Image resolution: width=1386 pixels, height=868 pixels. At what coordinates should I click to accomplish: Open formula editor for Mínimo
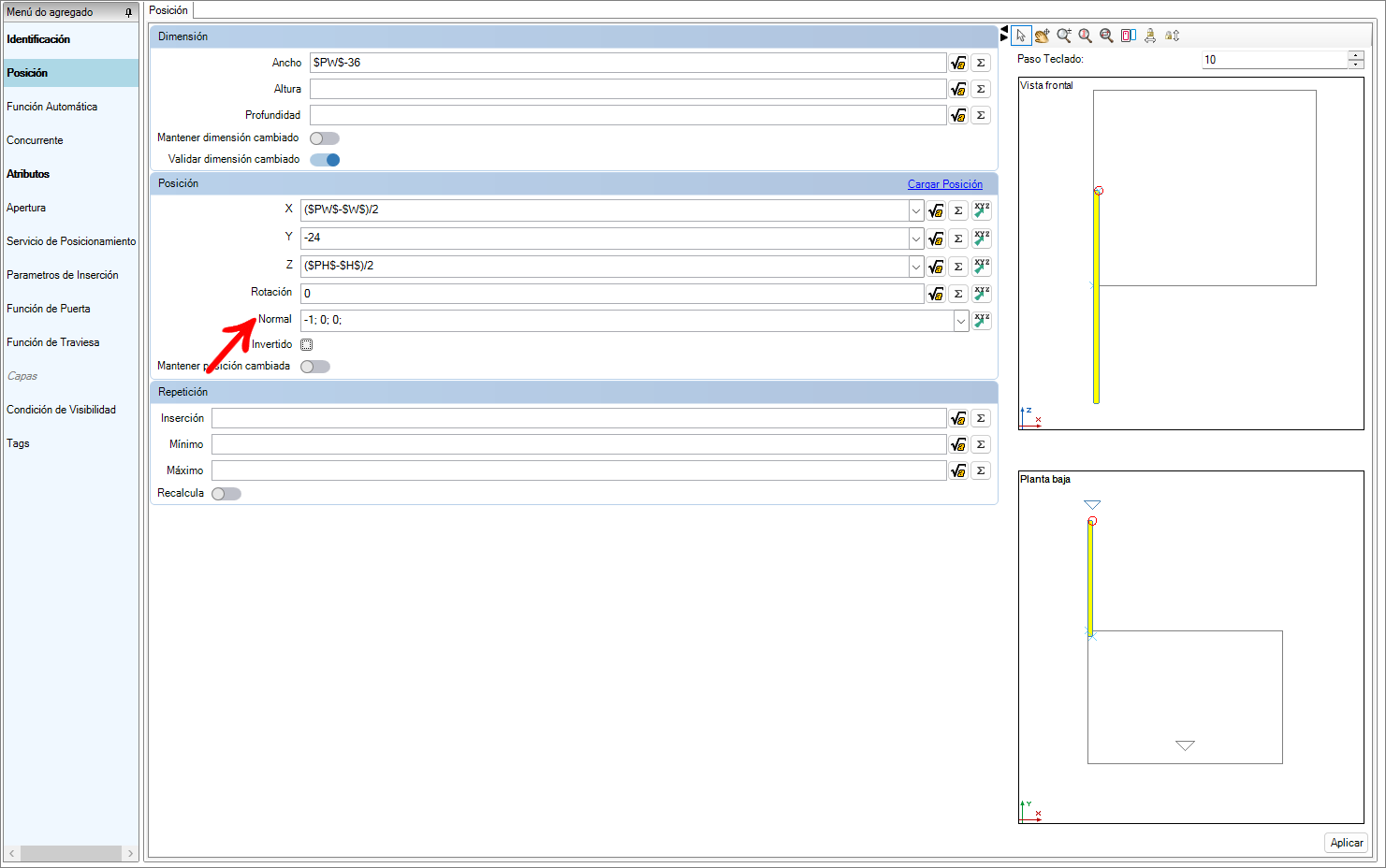tap(958, 444)
